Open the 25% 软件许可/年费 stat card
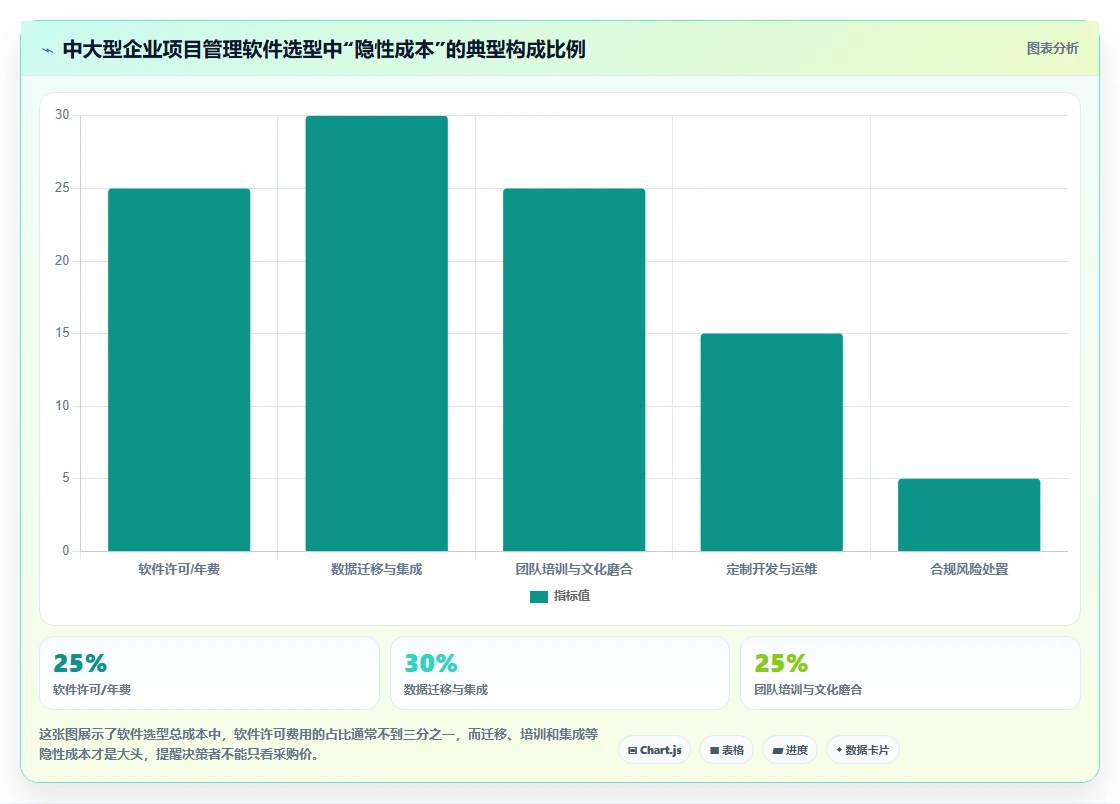The width and height of the screenshot is (1120, 804). (x=209, y=673)
